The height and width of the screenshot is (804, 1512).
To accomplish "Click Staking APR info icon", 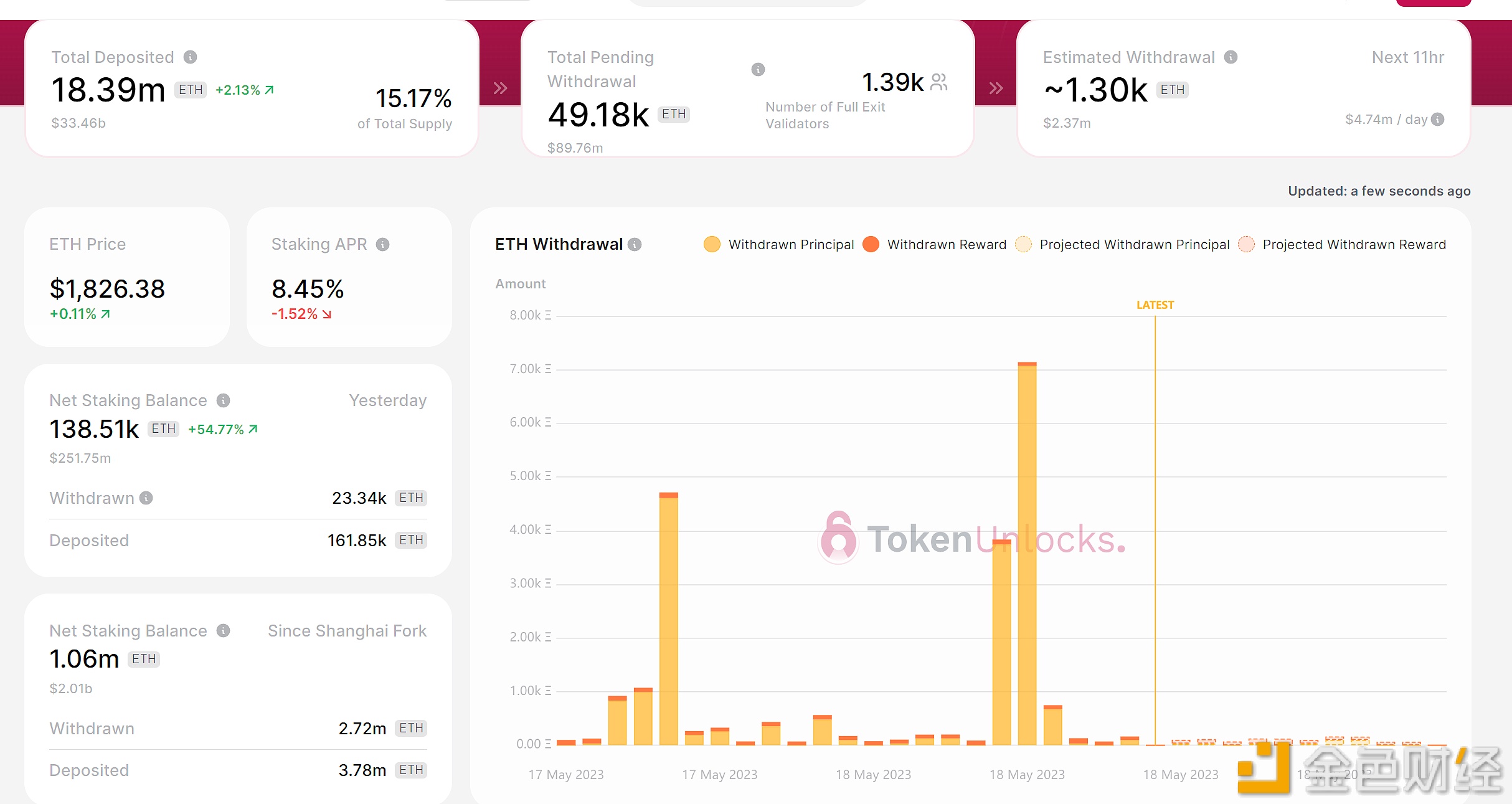I will click(x=383, y=244).
